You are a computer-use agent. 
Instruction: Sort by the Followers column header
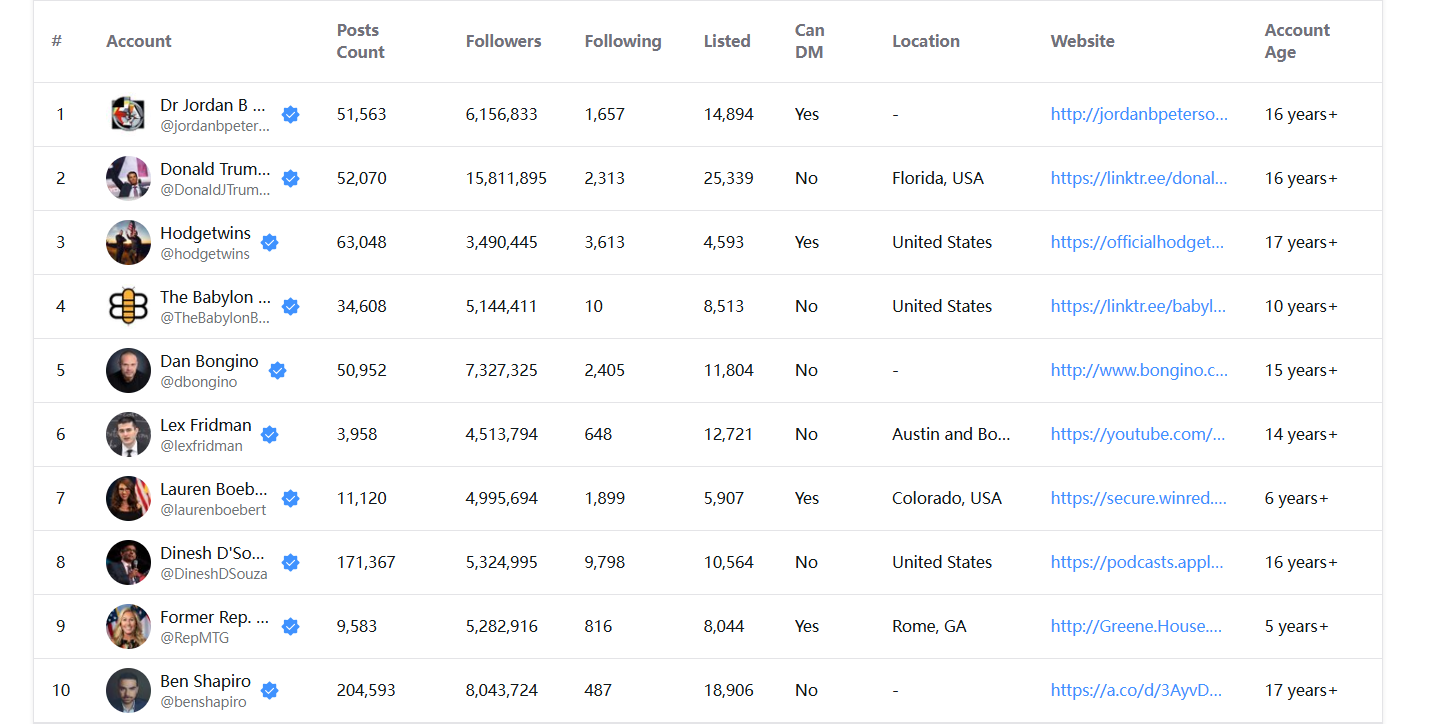tap(503, 41)
